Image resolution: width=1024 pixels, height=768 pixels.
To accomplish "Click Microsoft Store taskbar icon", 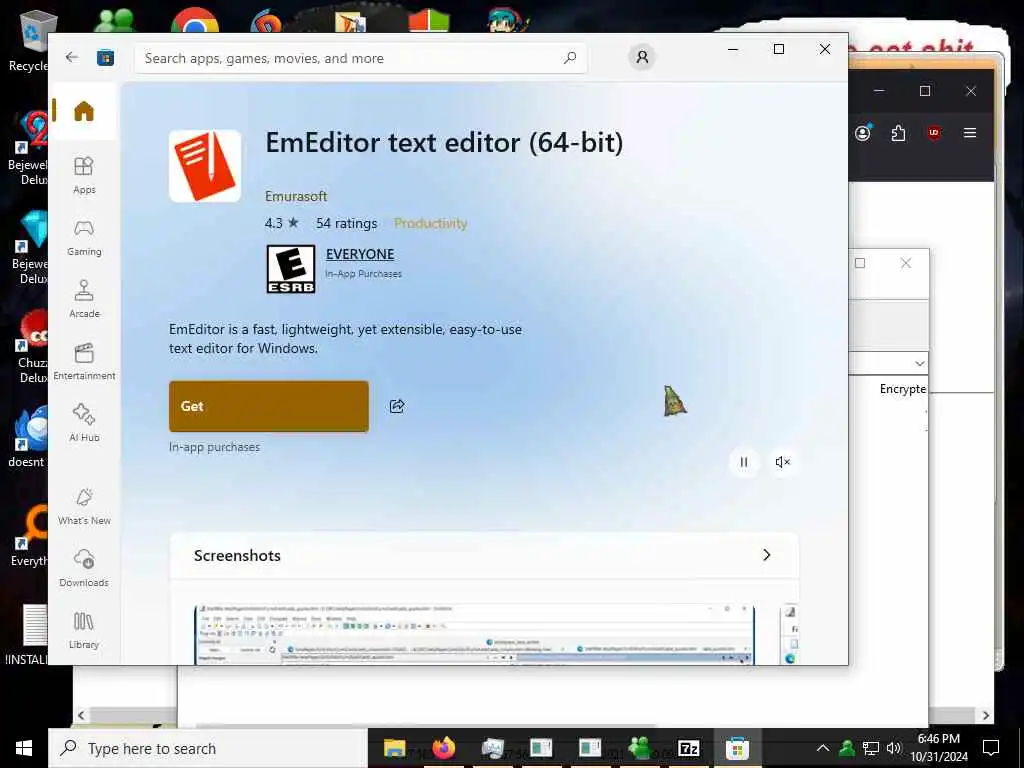I will point(737,748).
